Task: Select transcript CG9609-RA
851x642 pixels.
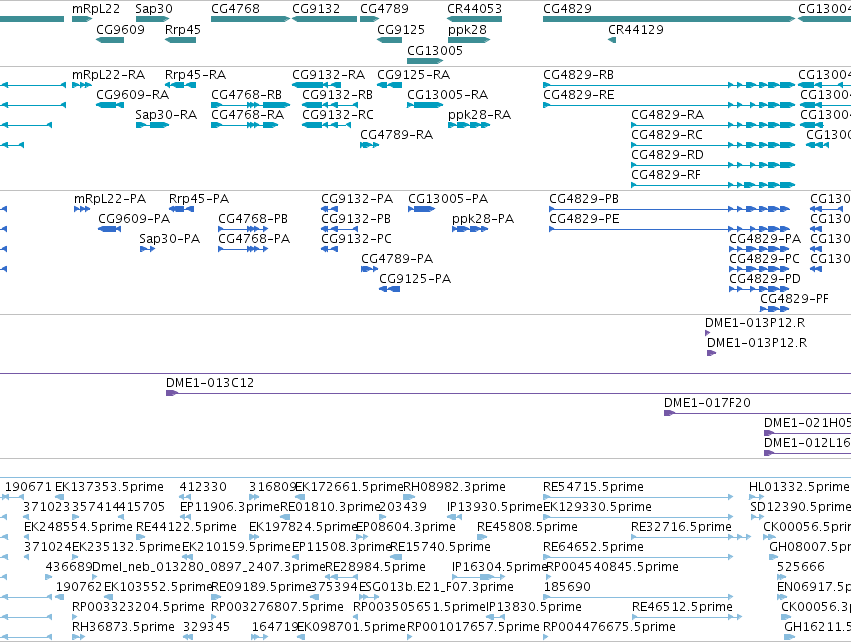Action: click(x=110, y=105)
